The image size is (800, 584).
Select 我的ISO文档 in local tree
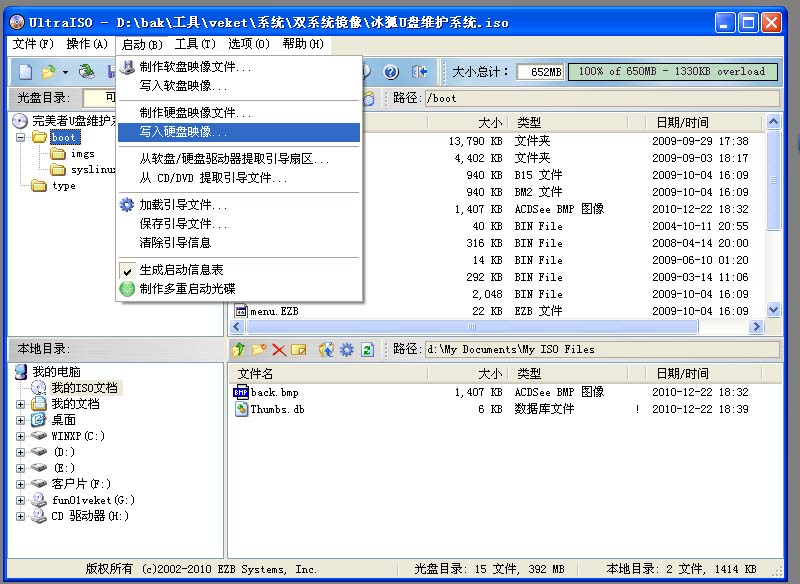(84, 388)
